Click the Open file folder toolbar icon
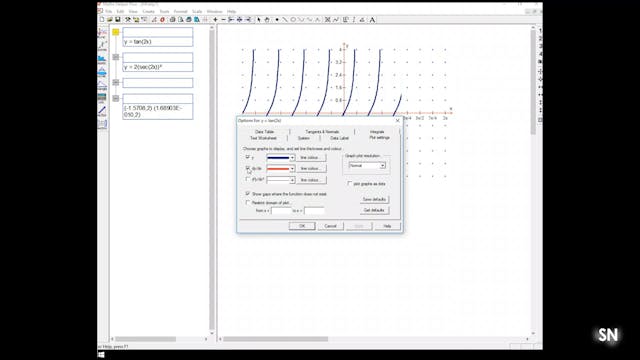 click(110, 20)
